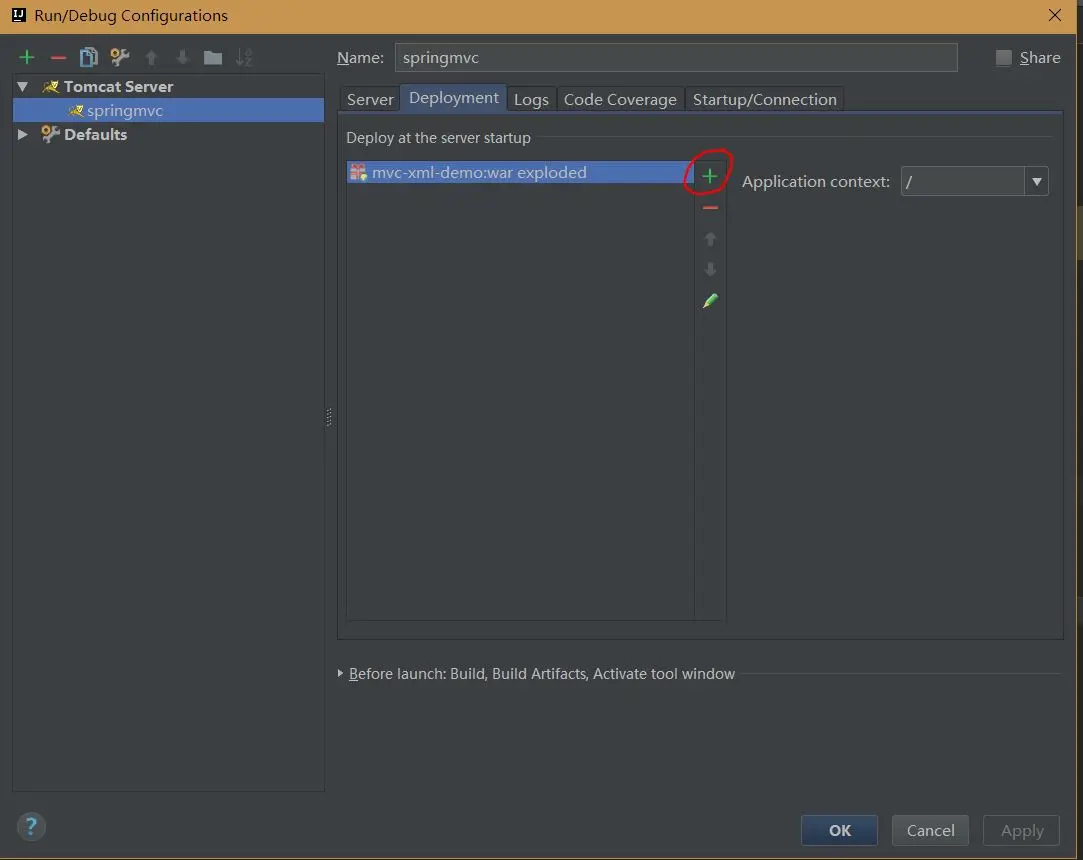Expand the Defaults tree node
This screenshot has width=1083, height=860.
click(23, 134)
